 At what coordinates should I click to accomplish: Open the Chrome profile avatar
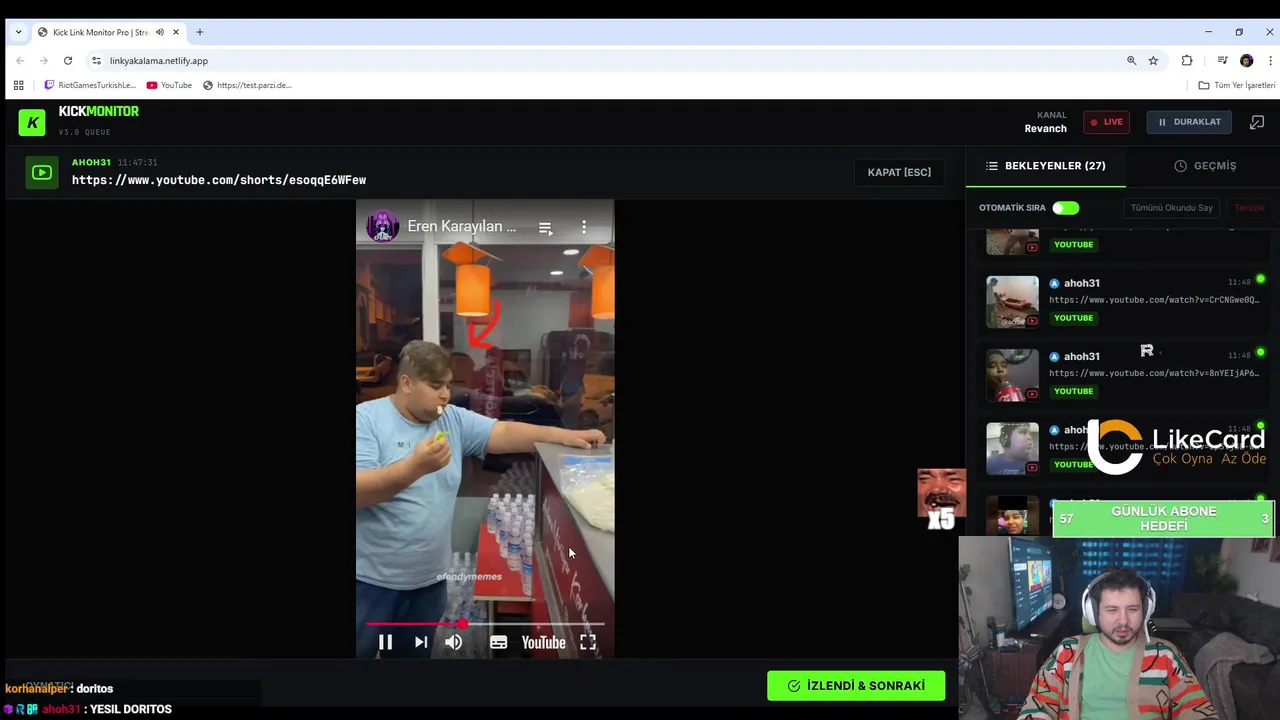[x=1246, y=61]
